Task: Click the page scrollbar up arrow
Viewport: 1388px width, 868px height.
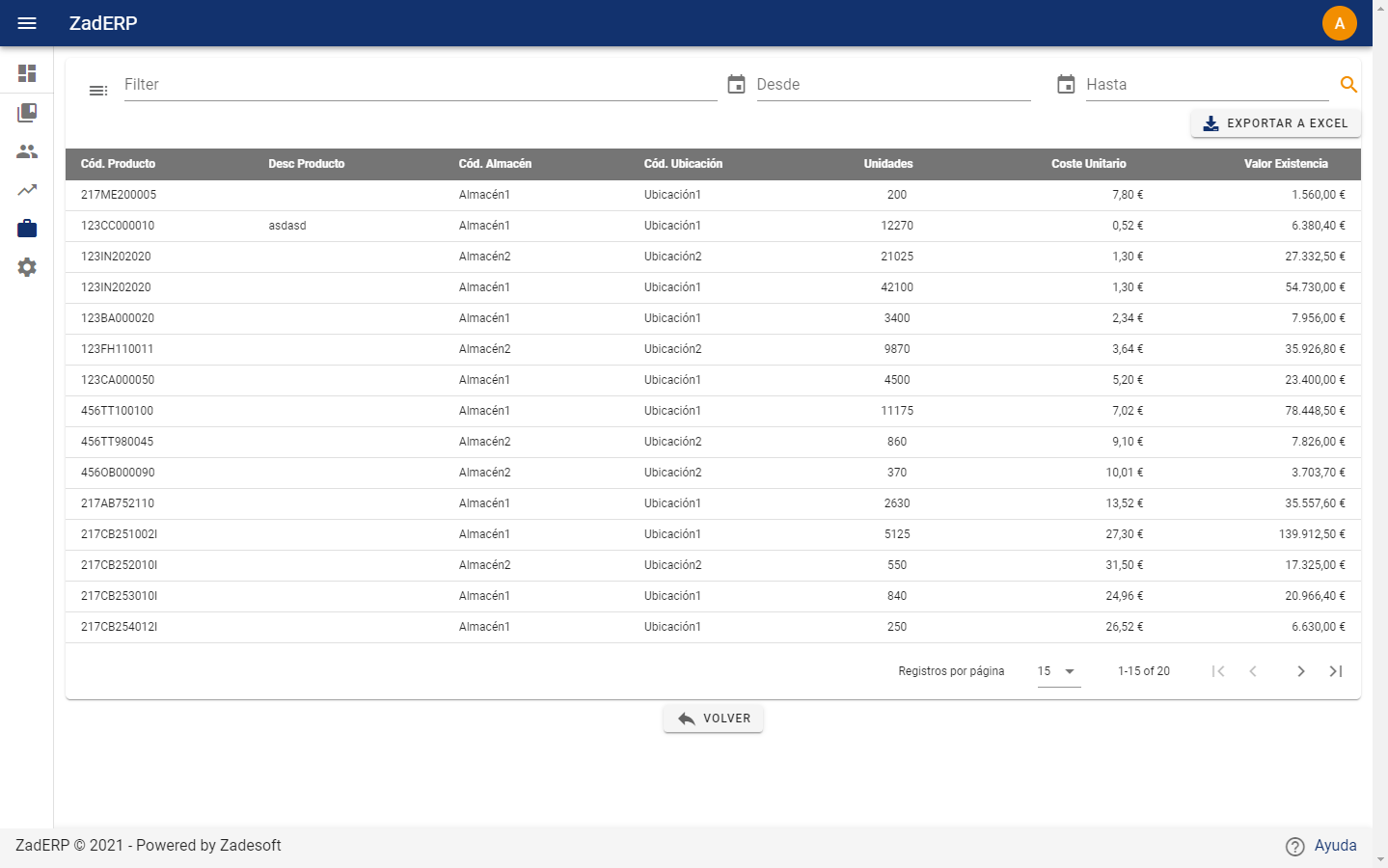Action: 1380,8
